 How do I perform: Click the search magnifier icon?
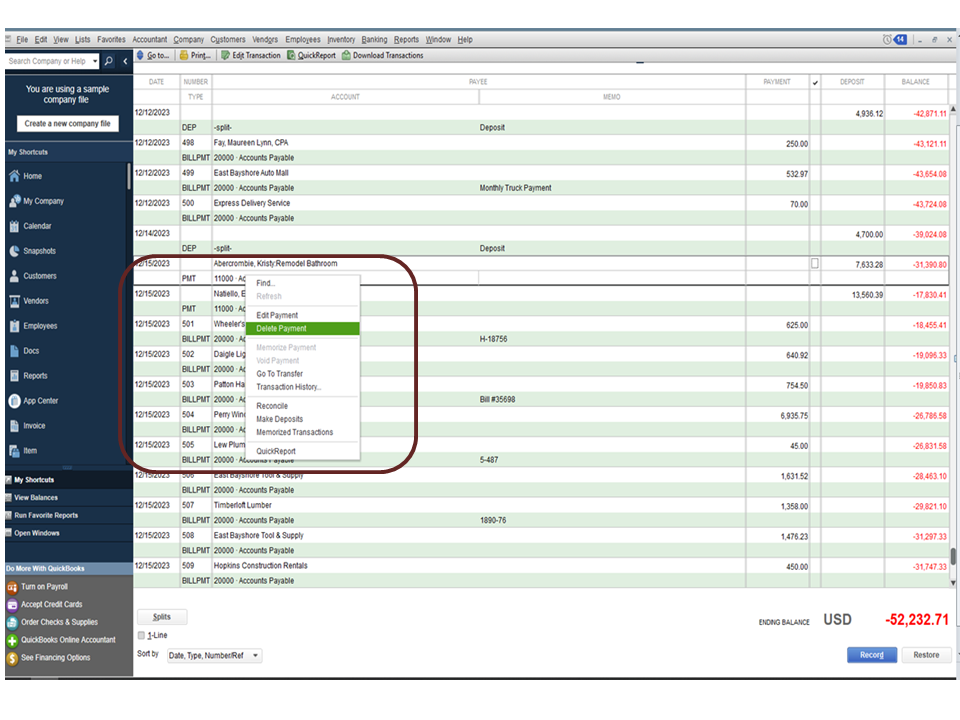[x=109, y=62]
